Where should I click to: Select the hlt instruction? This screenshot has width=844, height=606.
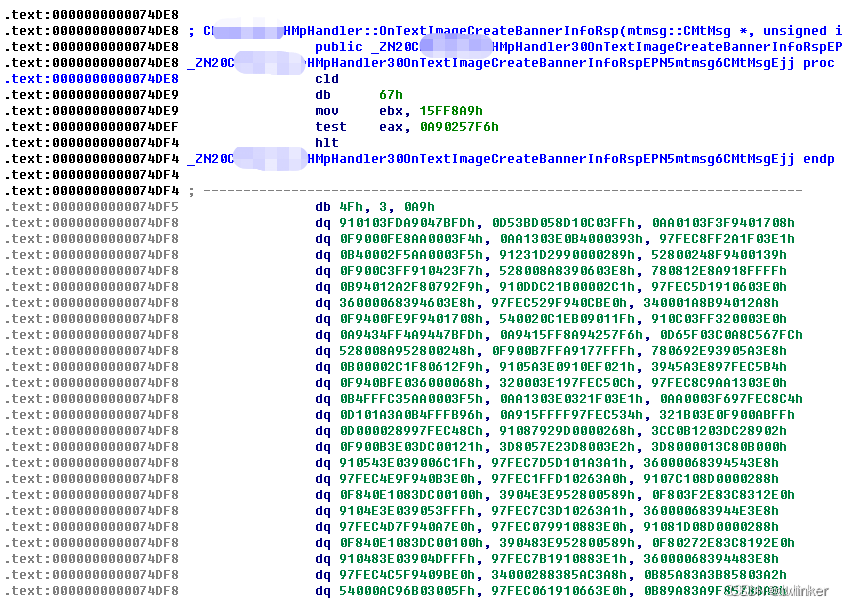327,143
